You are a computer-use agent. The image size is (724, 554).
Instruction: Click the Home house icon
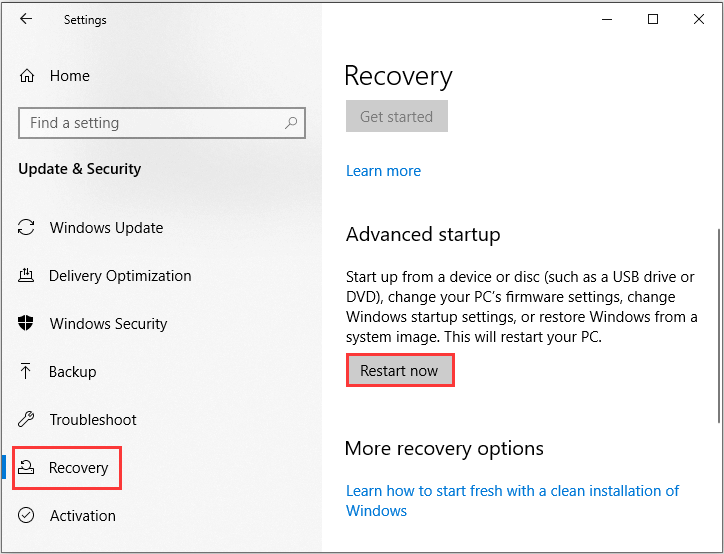point(27,76)
